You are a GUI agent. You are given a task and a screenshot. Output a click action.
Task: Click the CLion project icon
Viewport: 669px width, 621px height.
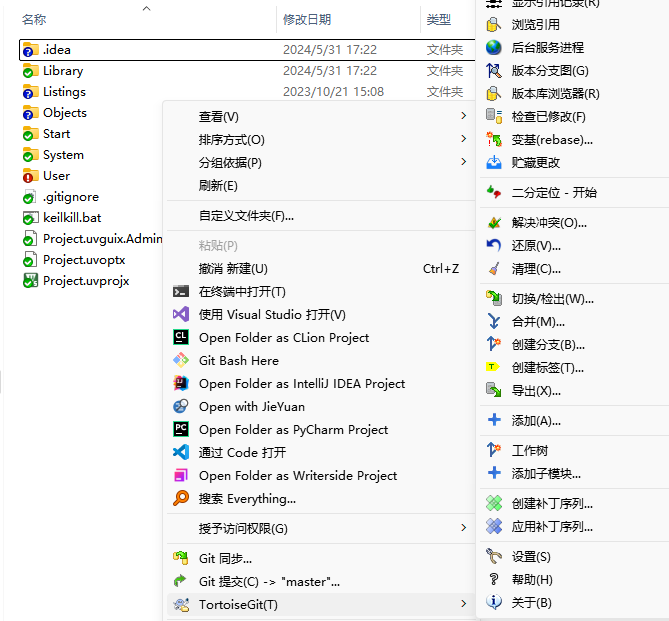(x=180, y=338)
